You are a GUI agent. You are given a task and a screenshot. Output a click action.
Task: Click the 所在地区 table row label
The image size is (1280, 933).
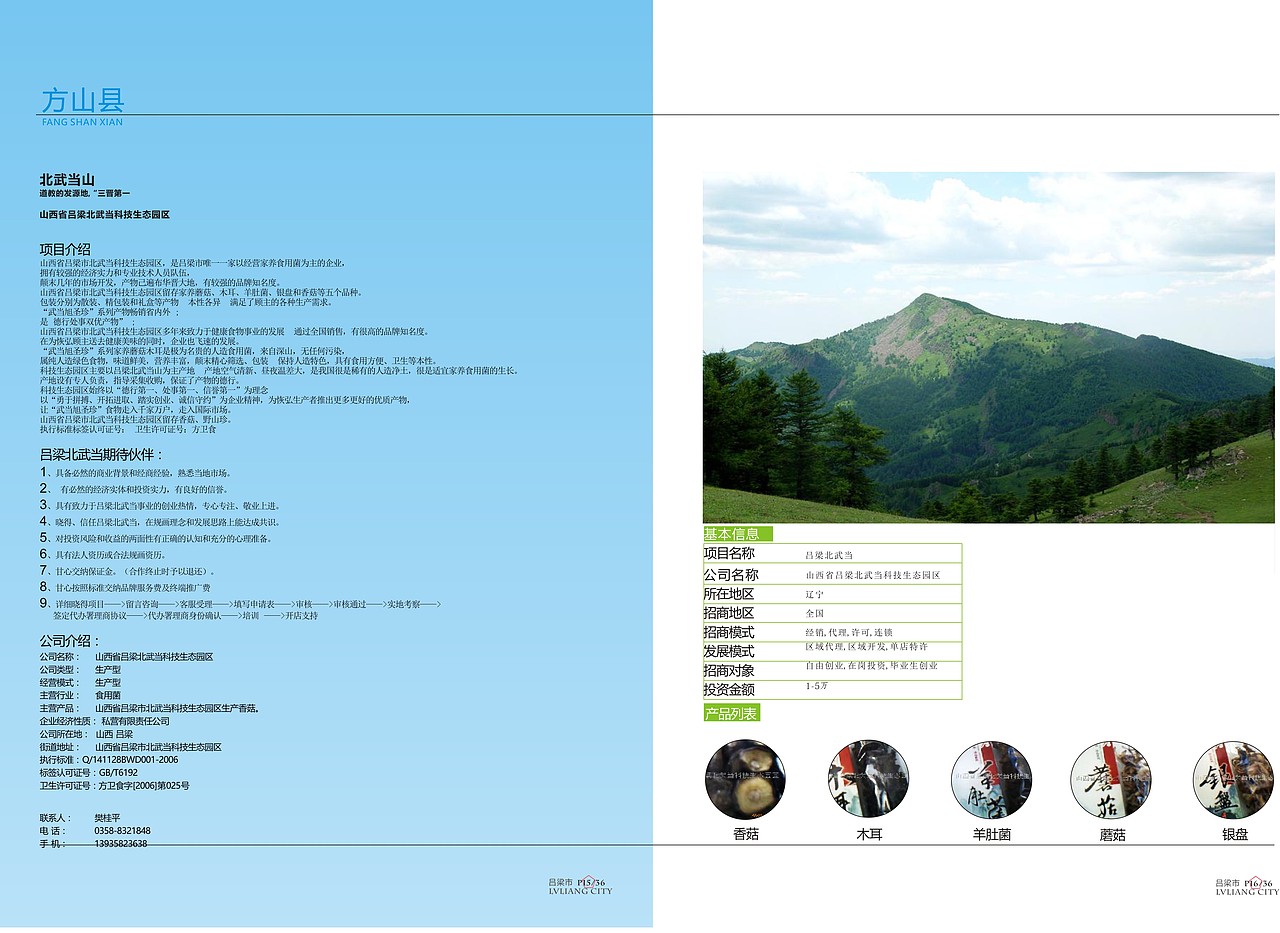(729, 594)
